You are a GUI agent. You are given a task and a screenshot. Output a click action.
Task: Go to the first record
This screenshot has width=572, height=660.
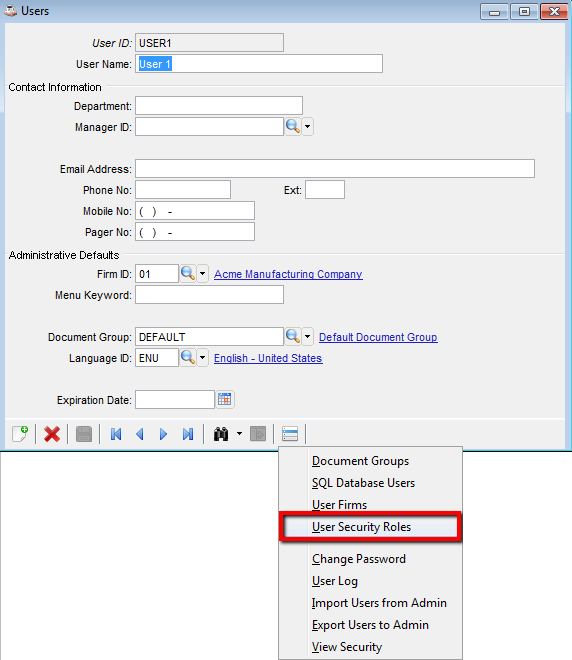(116, 434)
